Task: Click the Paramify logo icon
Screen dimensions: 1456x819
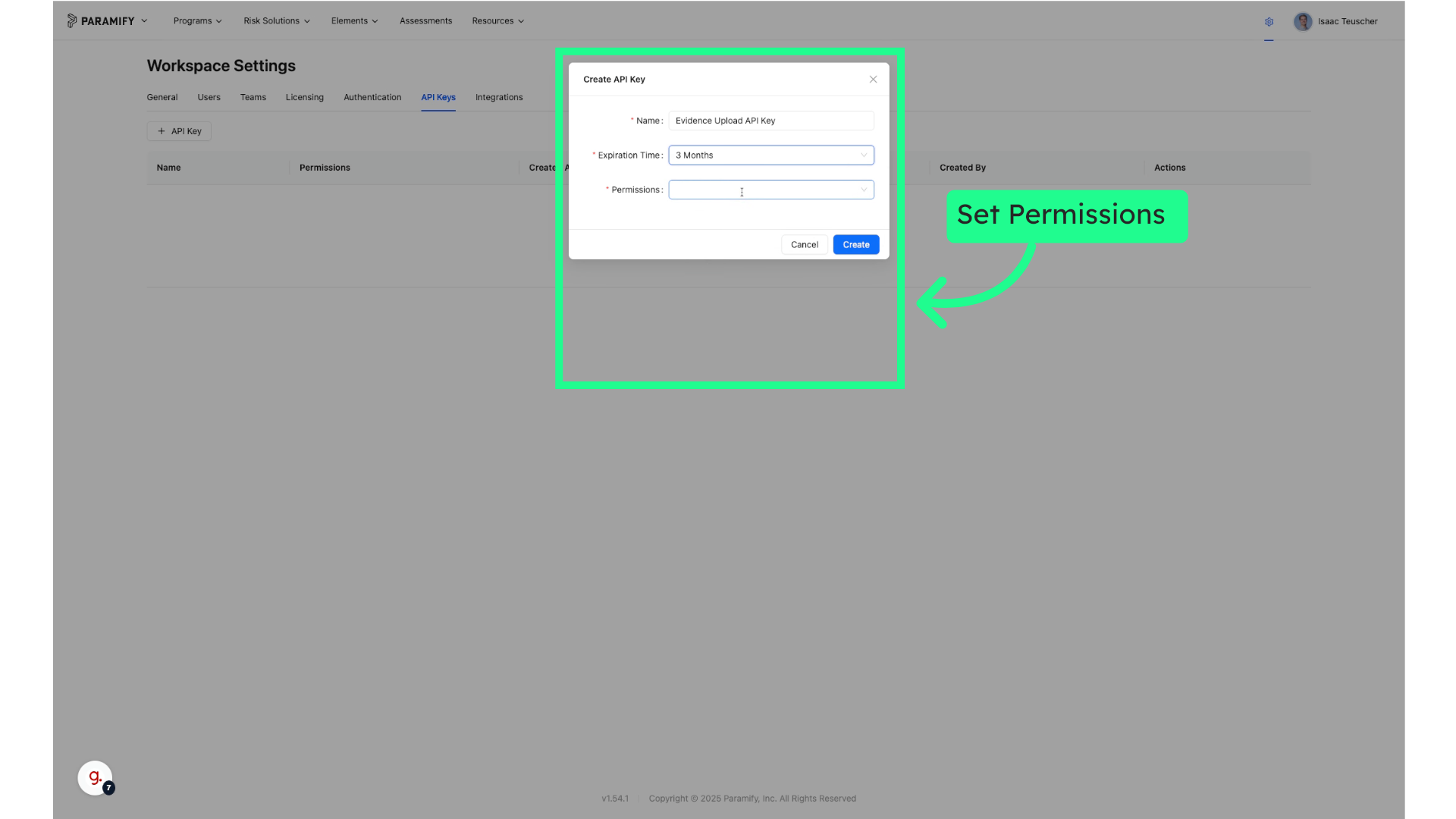Action: point(72,20)
